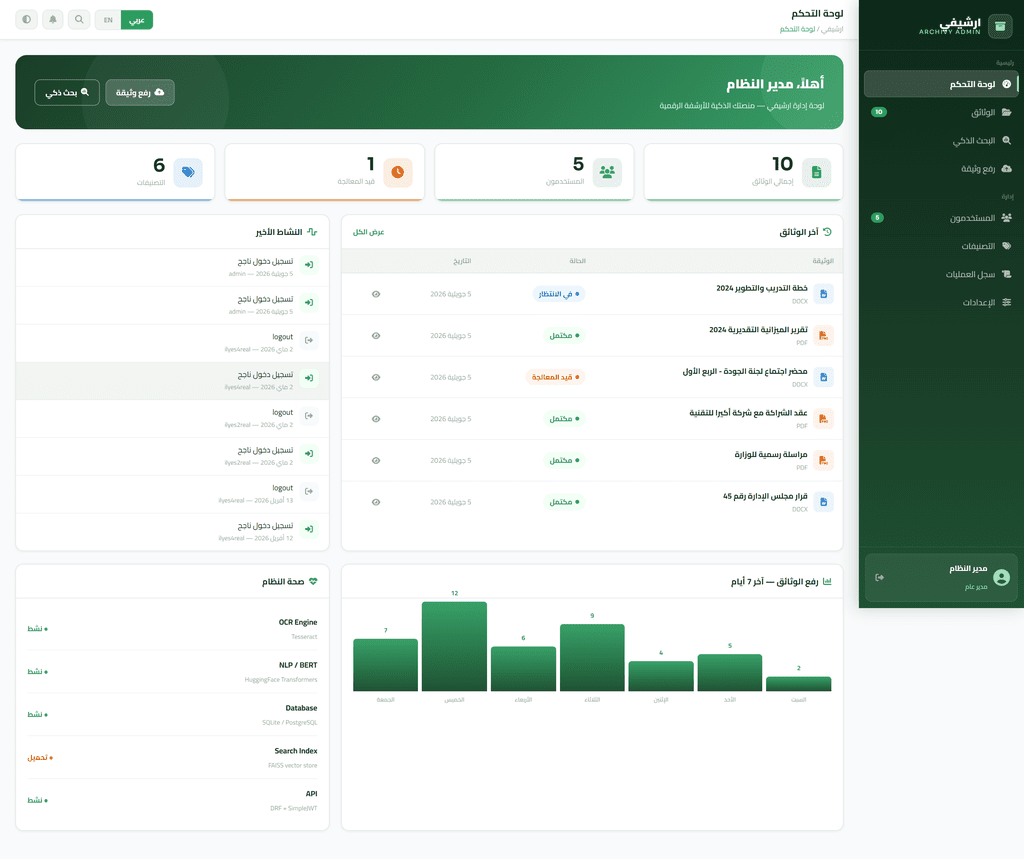Viewport: 1024px width, 859px height.
Task: Click the بحث ذكي banner button
Action: tap(67, 92)
